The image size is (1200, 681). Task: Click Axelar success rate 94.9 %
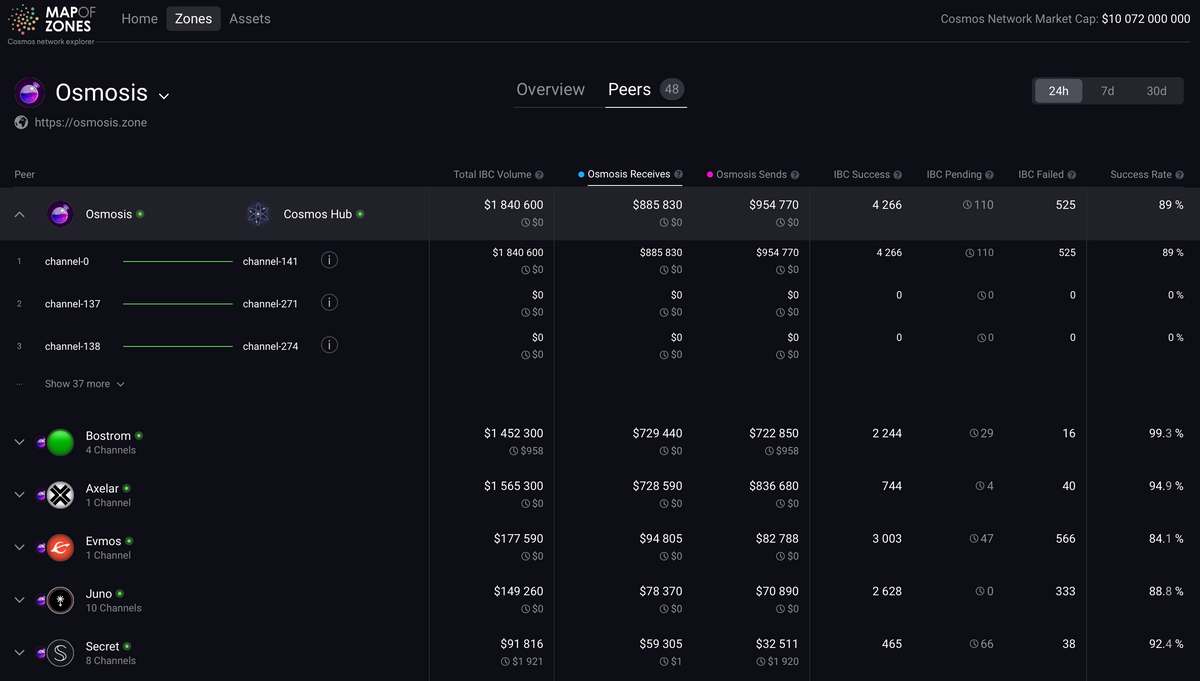point(1166,486)
